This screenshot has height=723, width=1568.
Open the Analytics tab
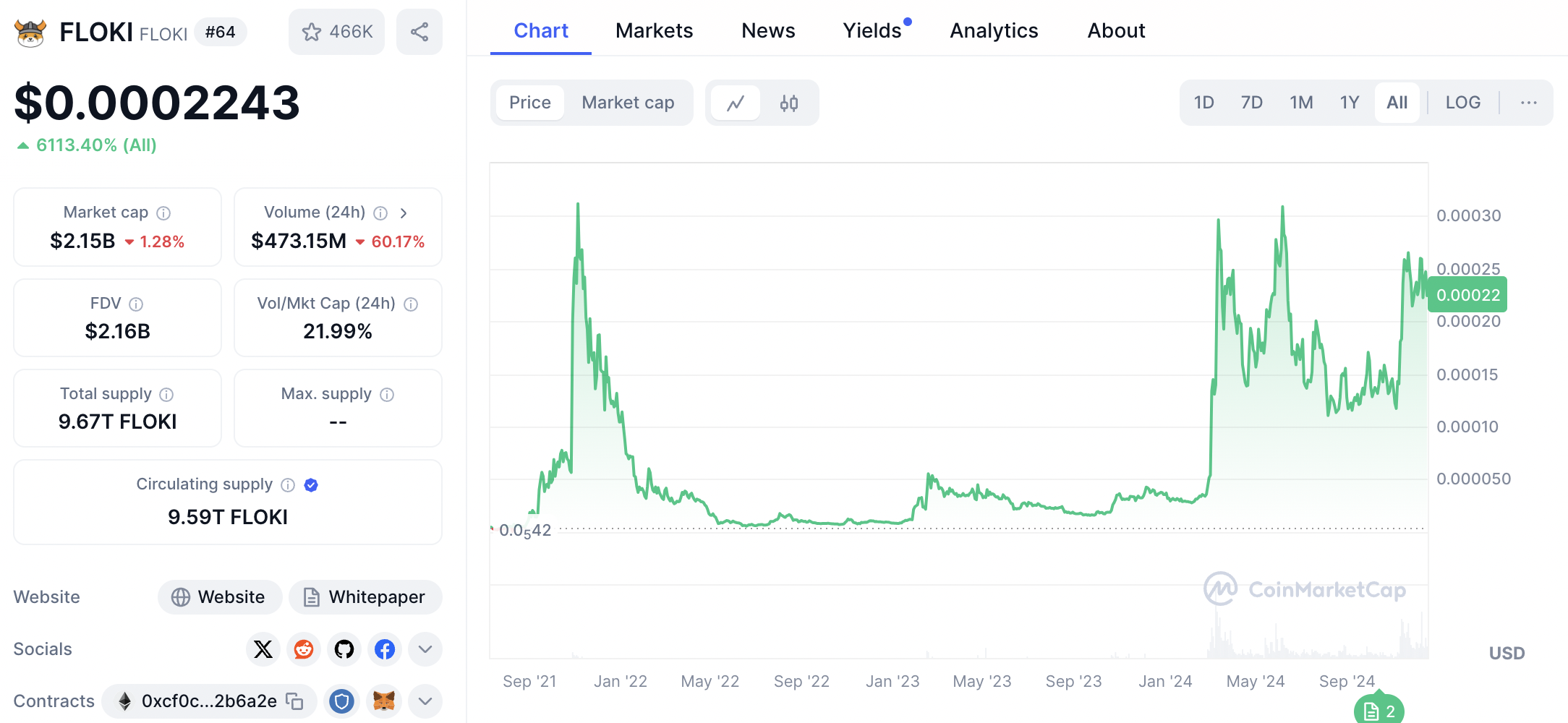tap(994, 30)
